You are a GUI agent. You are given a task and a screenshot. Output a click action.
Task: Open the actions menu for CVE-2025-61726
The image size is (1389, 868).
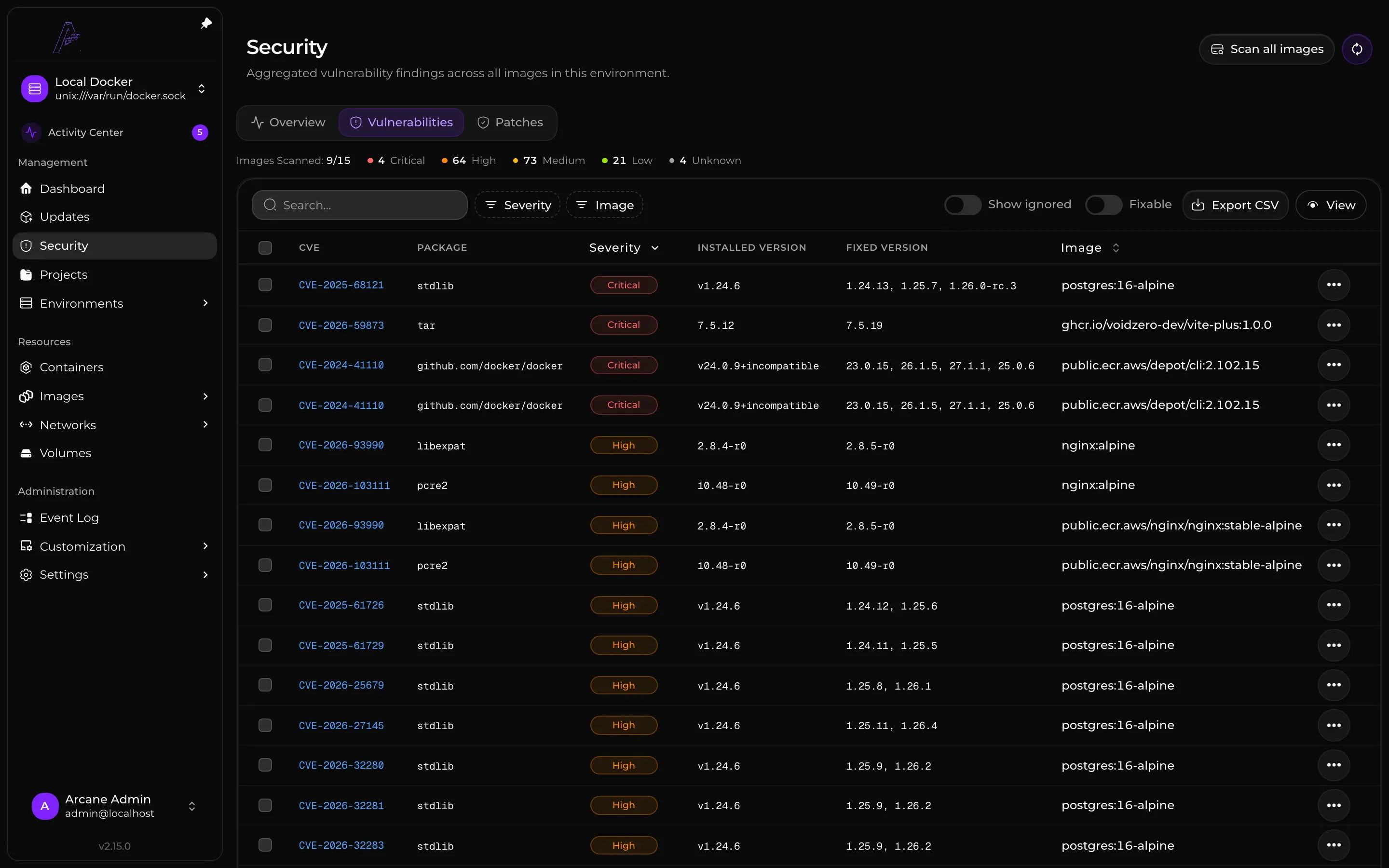pyautogui.click(x=1334, y=605)
